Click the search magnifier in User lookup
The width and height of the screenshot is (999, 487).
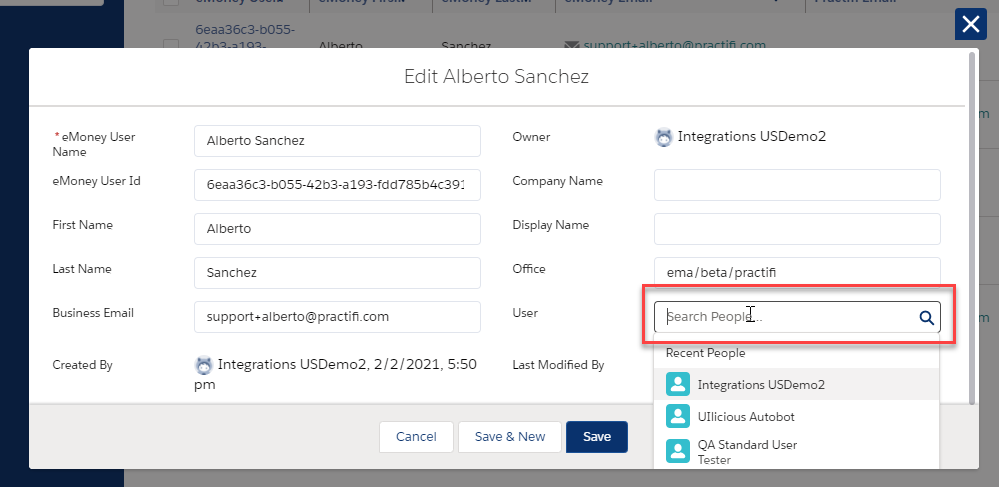926,317
